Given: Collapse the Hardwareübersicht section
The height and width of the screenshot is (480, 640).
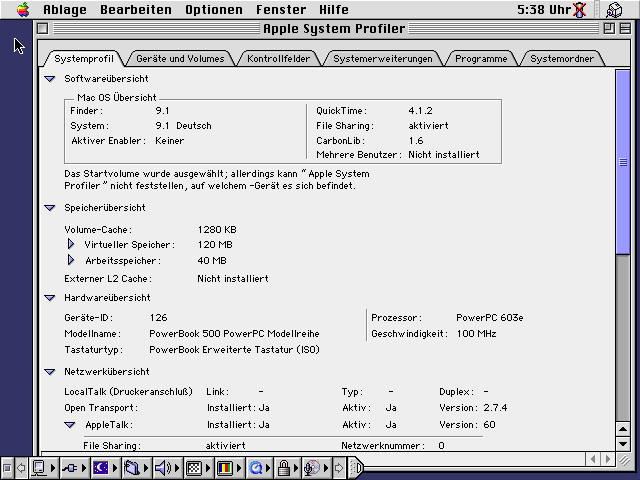Looking at the screenshot, I should [x=50, y=298].
